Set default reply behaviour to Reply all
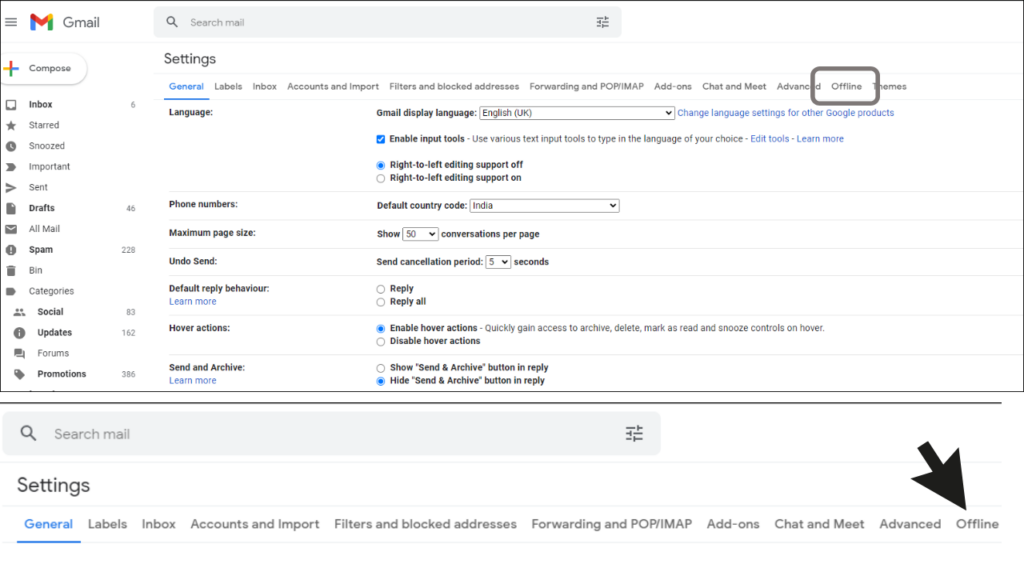 (x=380, y=301)
